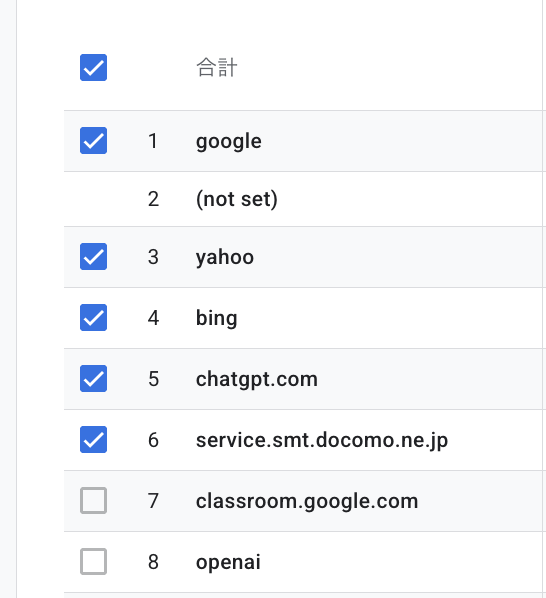Click the 合計 total label
The image size is (546, 598).
[x=217, y=68]
